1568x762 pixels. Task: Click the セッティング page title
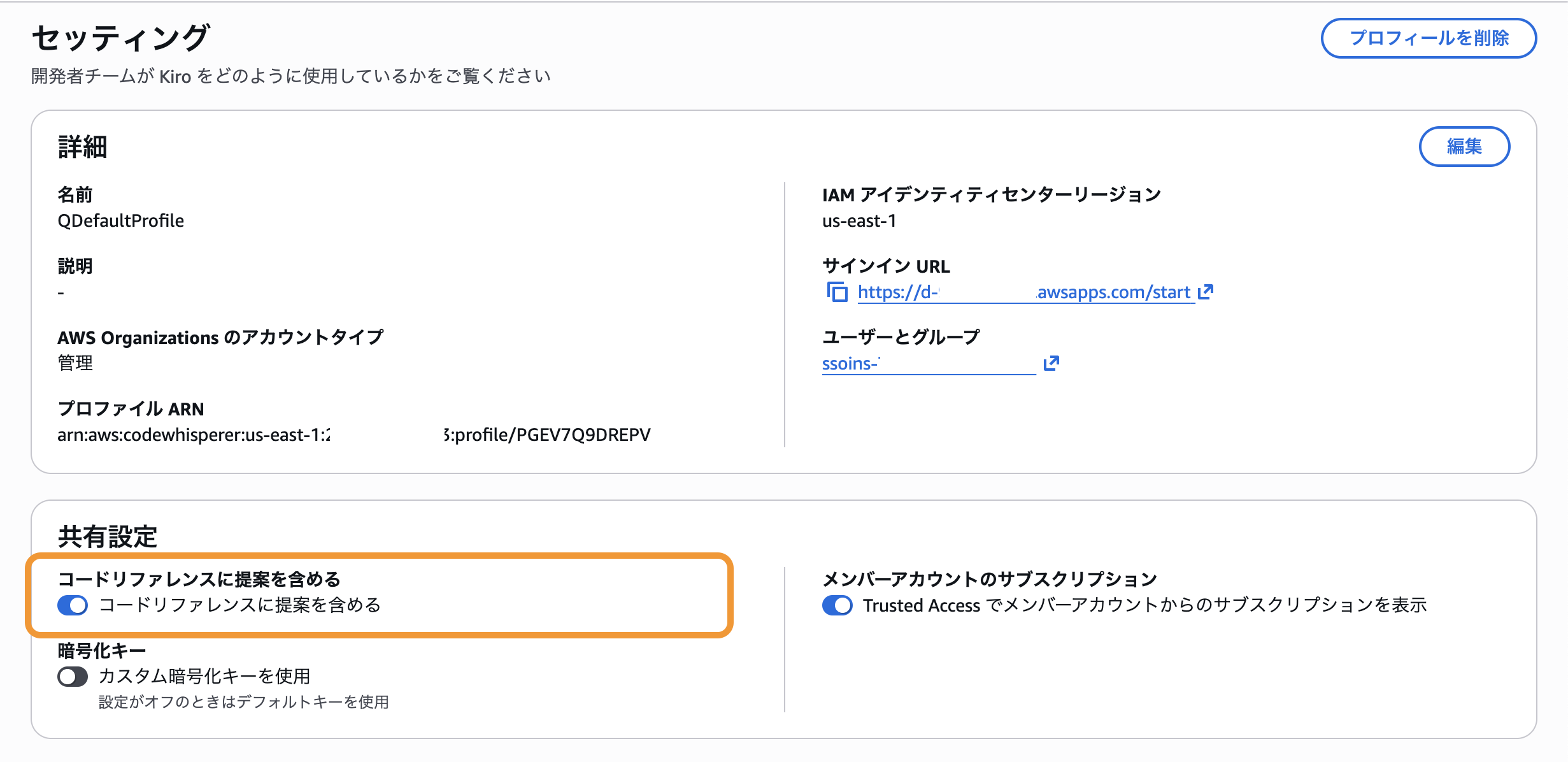click(120, 38)
